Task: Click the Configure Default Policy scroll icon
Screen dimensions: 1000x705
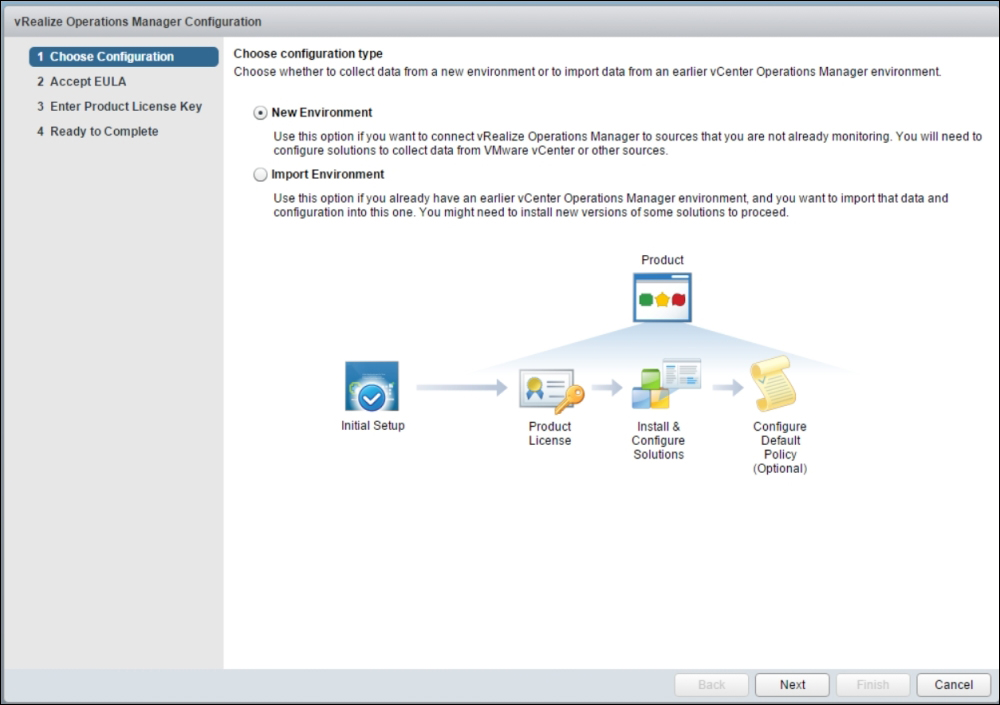Action: 773,384
